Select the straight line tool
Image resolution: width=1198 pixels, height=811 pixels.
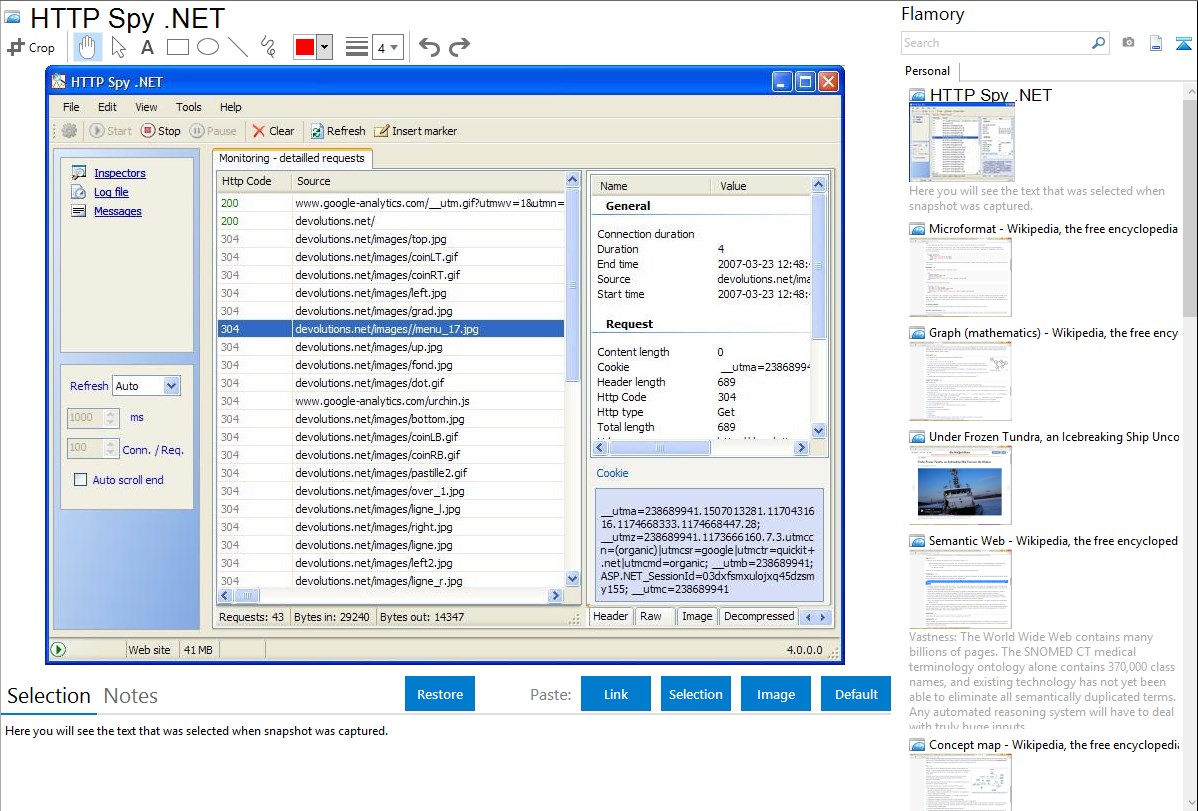click(237, 47)
